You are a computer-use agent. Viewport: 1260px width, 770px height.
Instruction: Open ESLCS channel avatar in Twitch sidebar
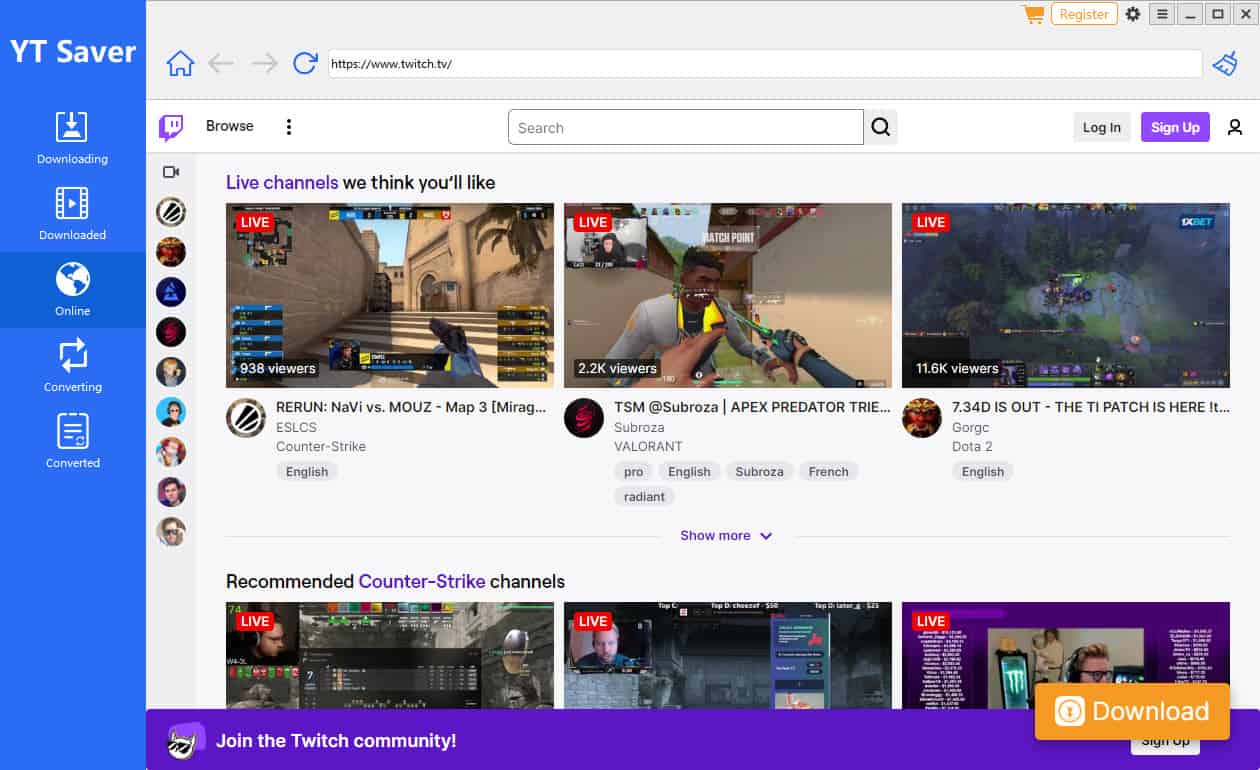171,212
